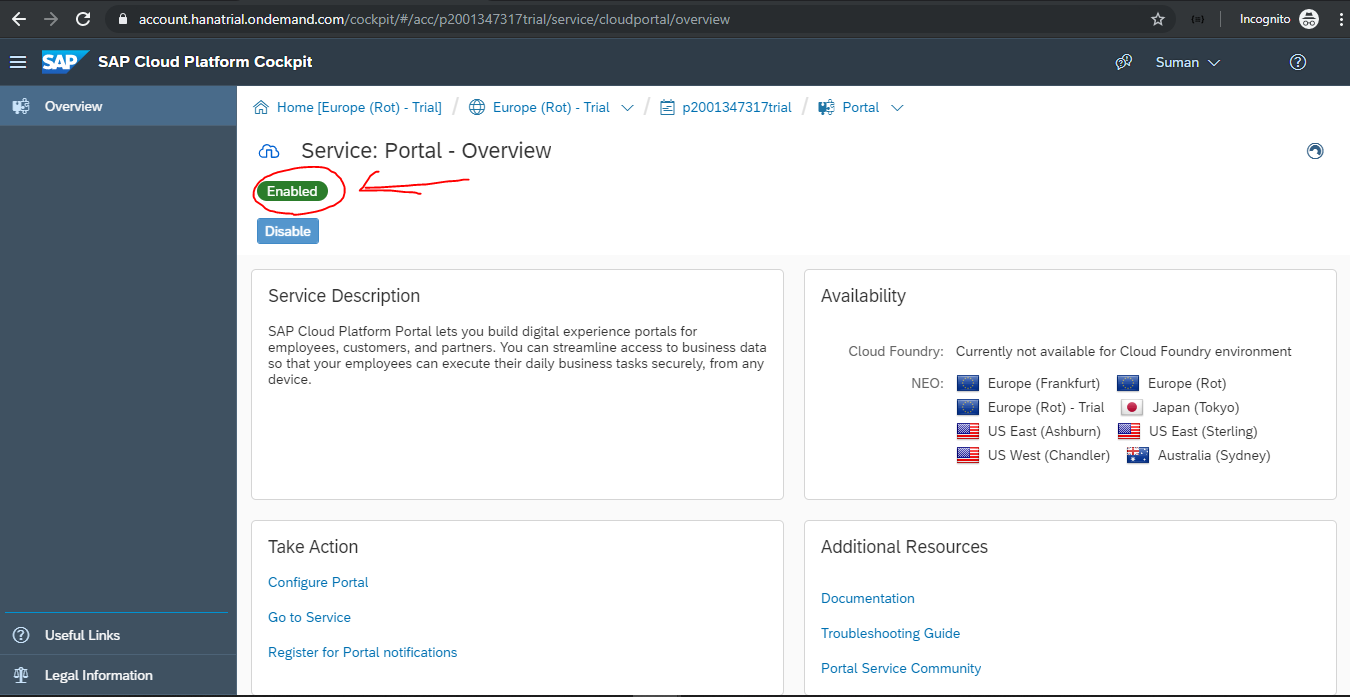
Task: Click the SAP logo
Action: tap(65, 62)
